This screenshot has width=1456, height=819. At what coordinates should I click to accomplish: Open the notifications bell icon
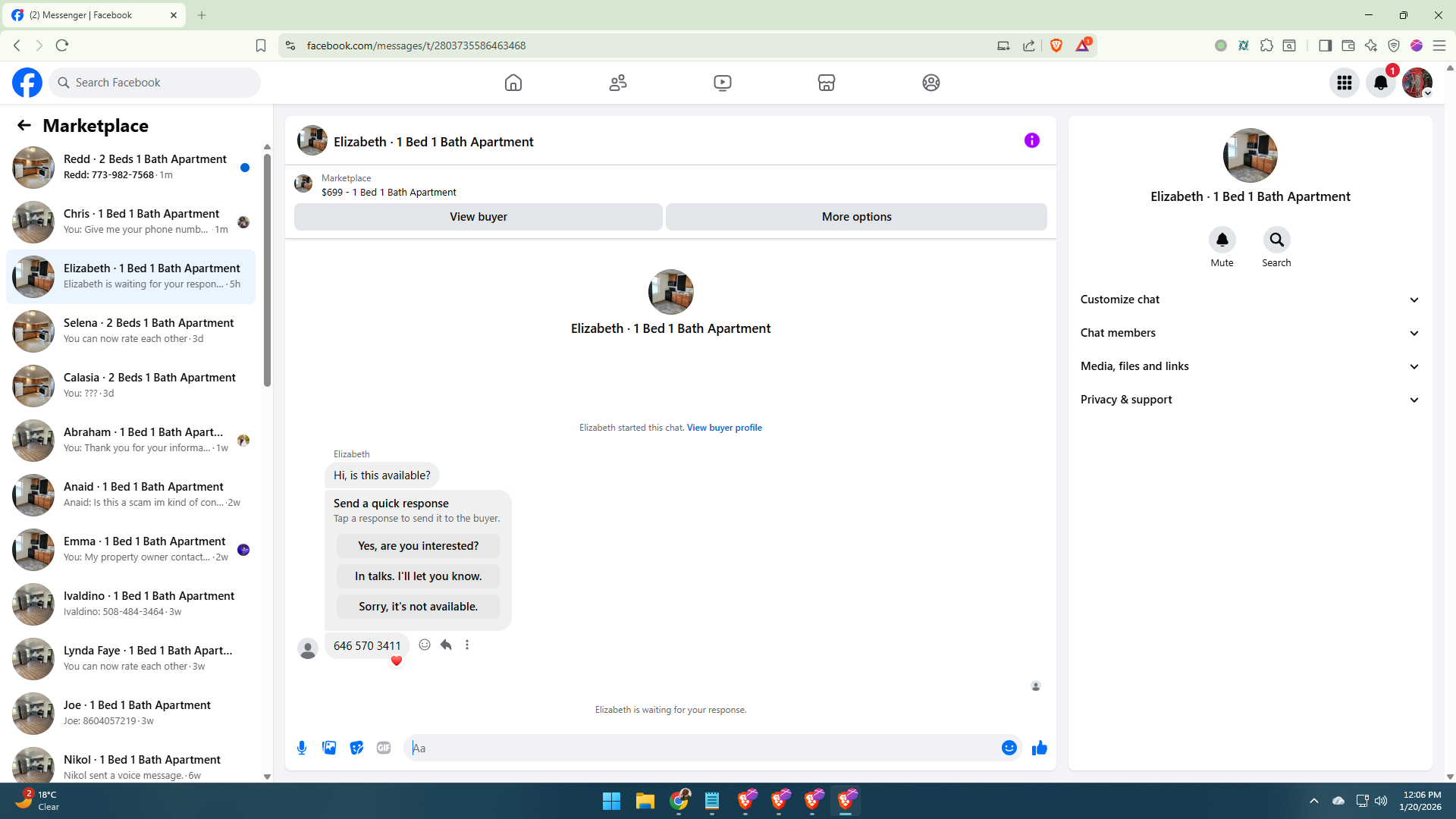tap(1381, 83)
